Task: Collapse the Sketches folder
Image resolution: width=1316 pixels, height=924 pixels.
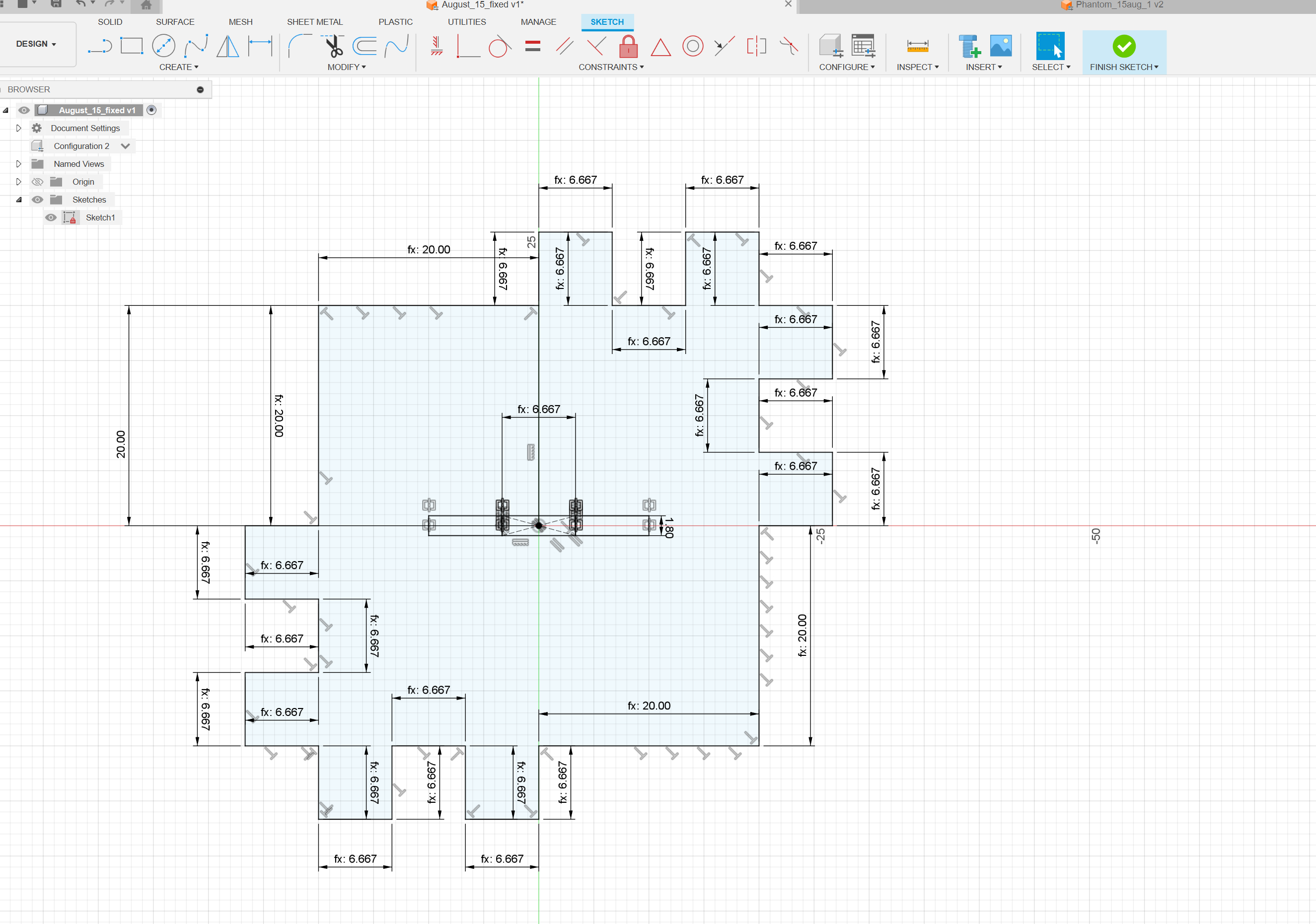Action: point(18,200)
